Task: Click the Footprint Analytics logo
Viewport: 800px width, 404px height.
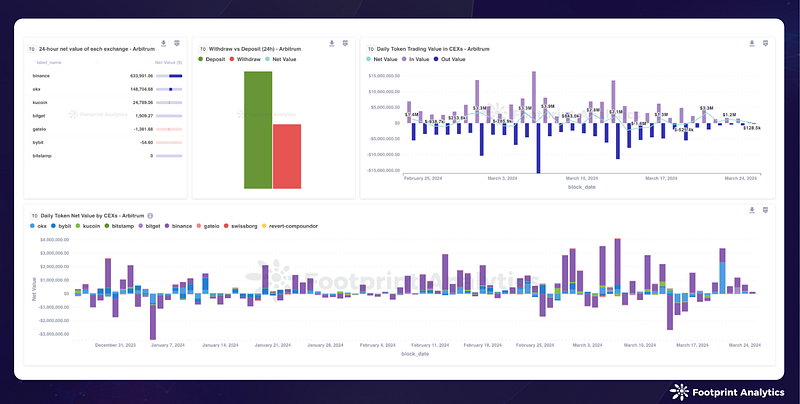Action: click(727, 392)
